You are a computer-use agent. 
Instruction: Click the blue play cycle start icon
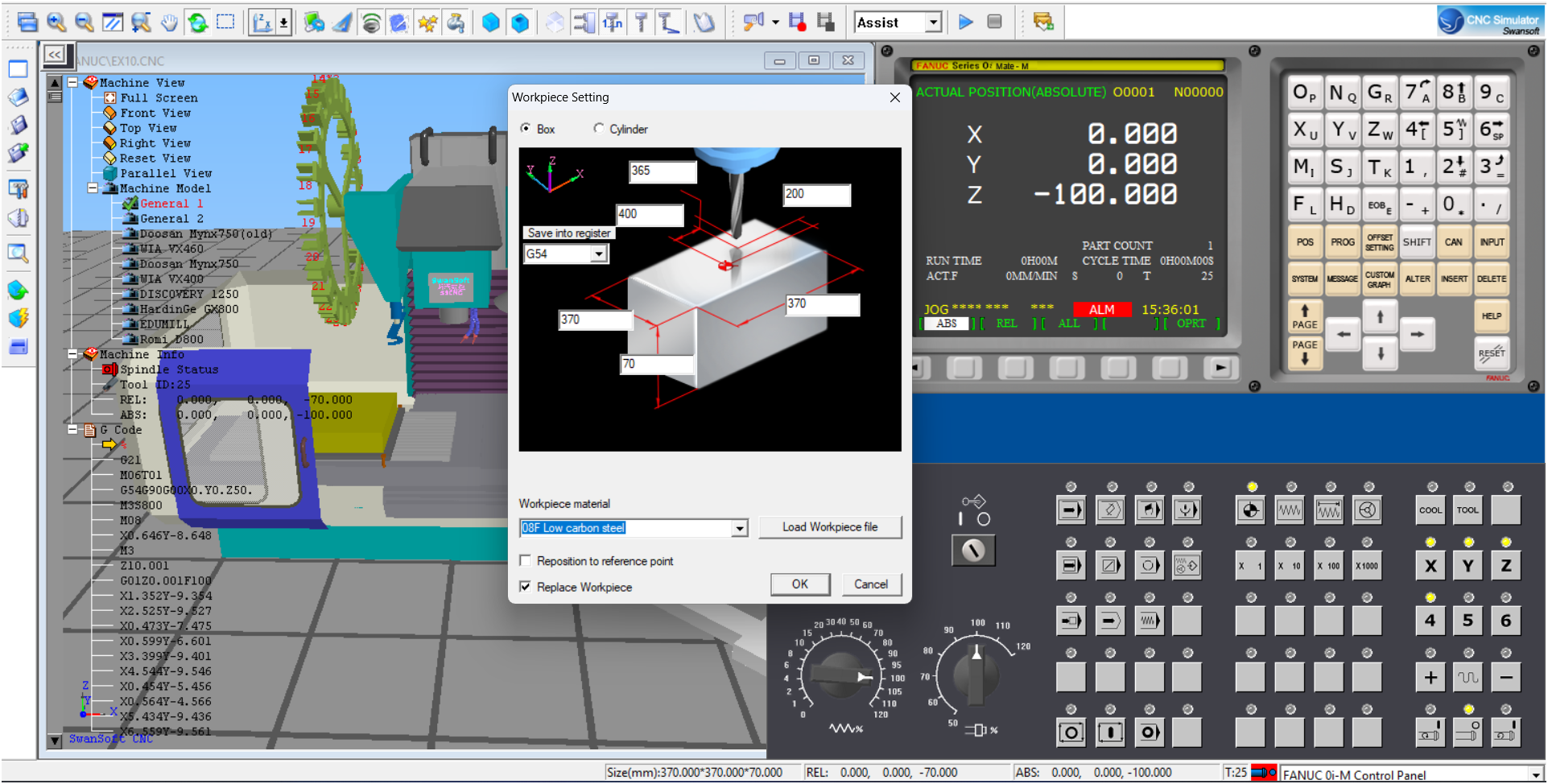pos(966,23)
